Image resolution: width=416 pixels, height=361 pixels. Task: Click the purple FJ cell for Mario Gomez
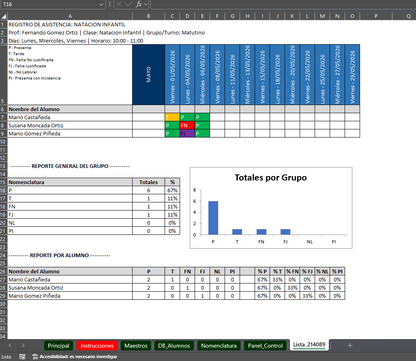187,134
